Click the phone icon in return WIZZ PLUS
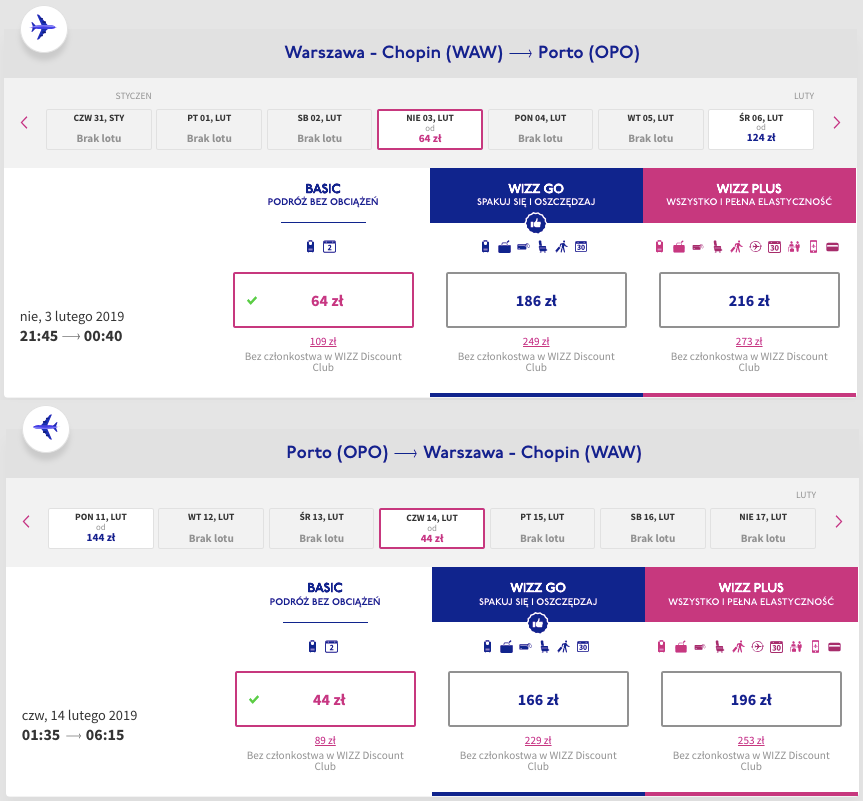This screenshot has width=863, height=802. pos(815,646)
